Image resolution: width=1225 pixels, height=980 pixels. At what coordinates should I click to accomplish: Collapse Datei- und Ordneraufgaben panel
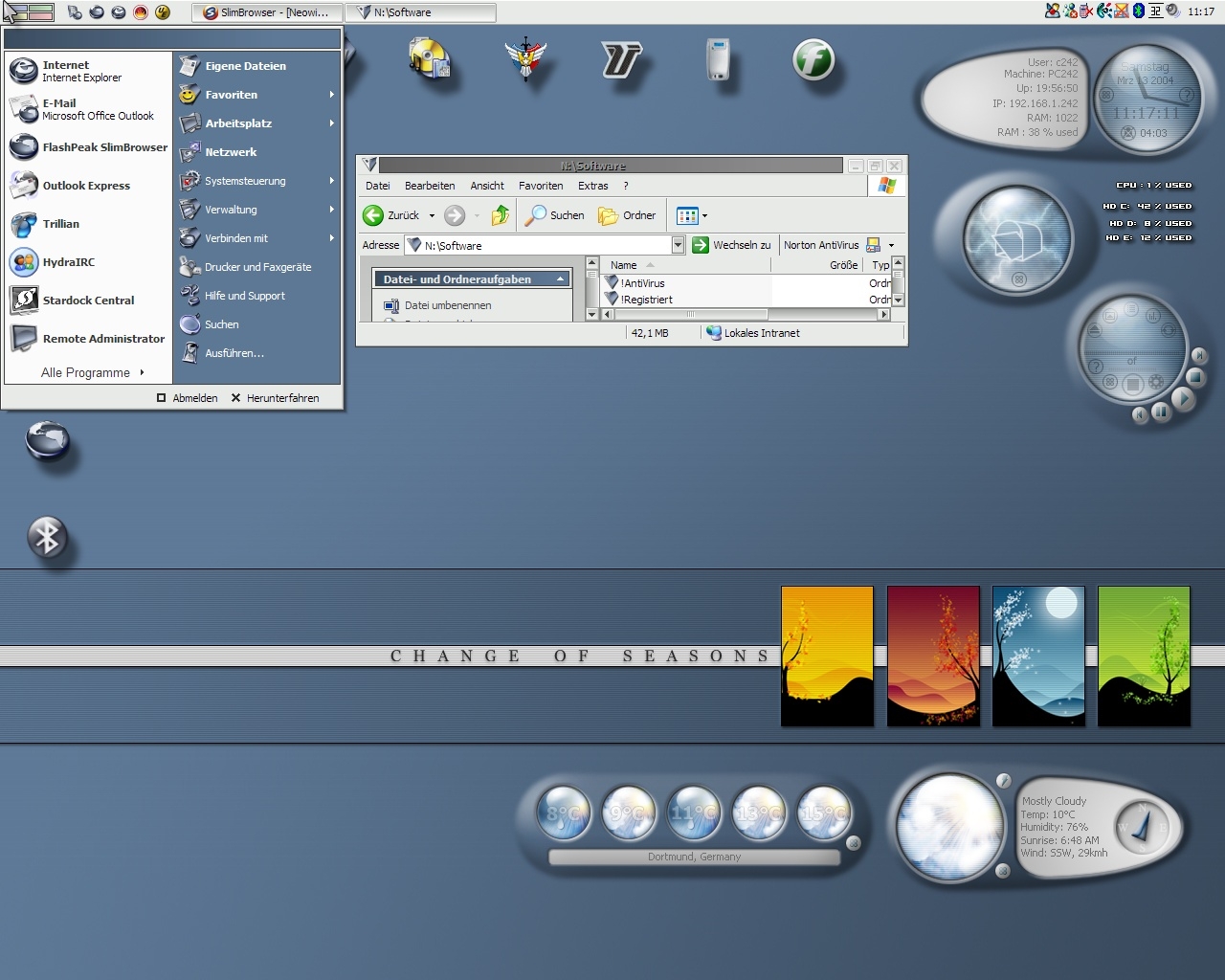click(x=561, y=278)
